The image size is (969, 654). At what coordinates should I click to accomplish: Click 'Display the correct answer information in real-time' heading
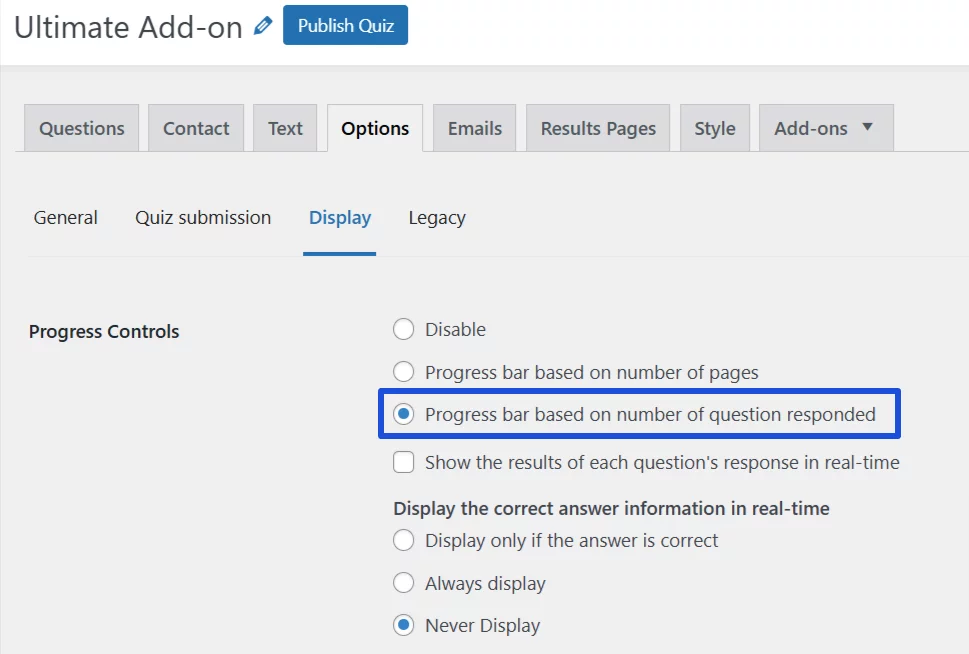611,508
